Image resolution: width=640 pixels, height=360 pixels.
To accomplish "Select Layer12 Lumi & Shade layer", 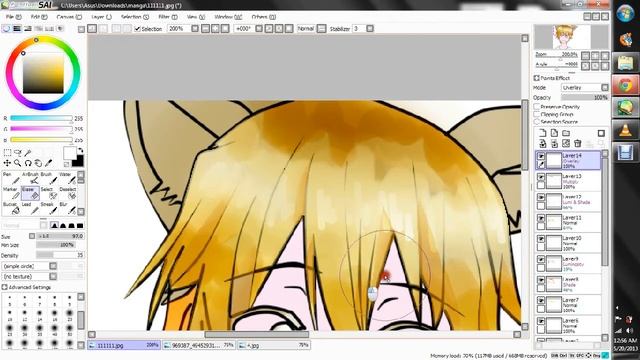I will click(x=568, y=202).
